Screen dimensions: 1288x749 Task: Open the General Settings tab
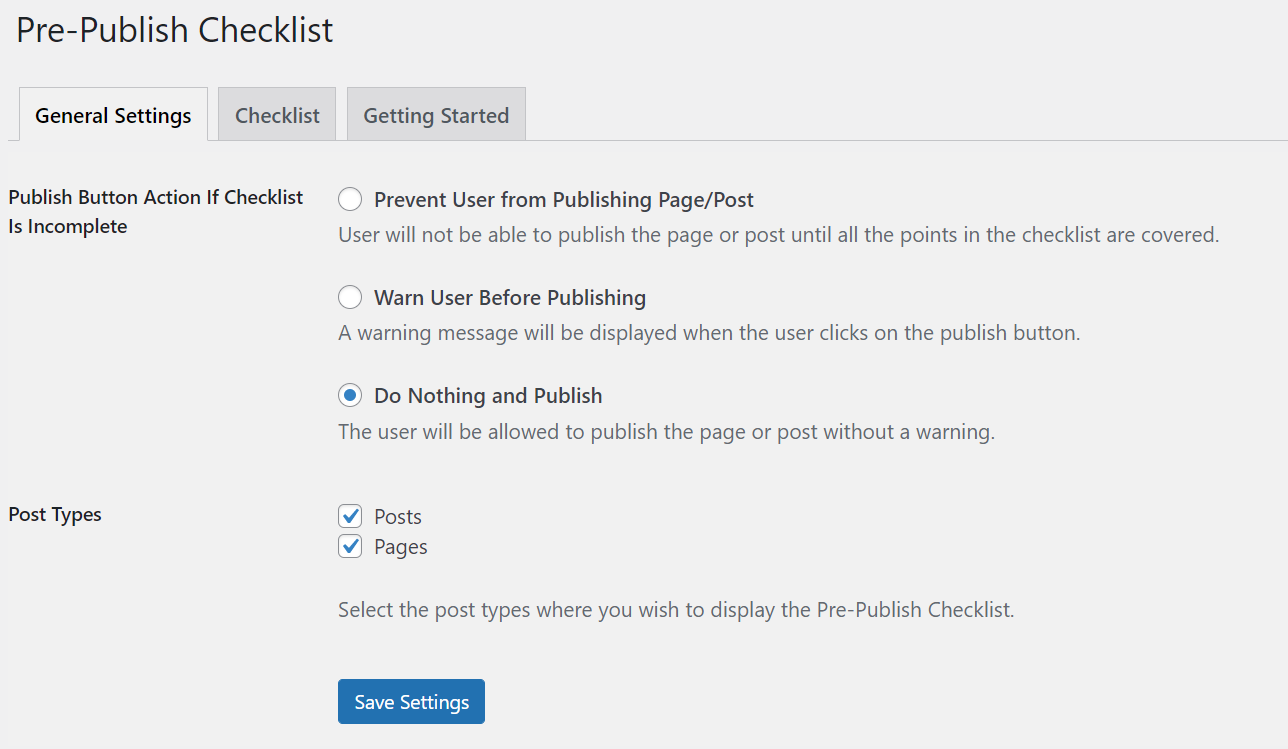pos(113,116)
